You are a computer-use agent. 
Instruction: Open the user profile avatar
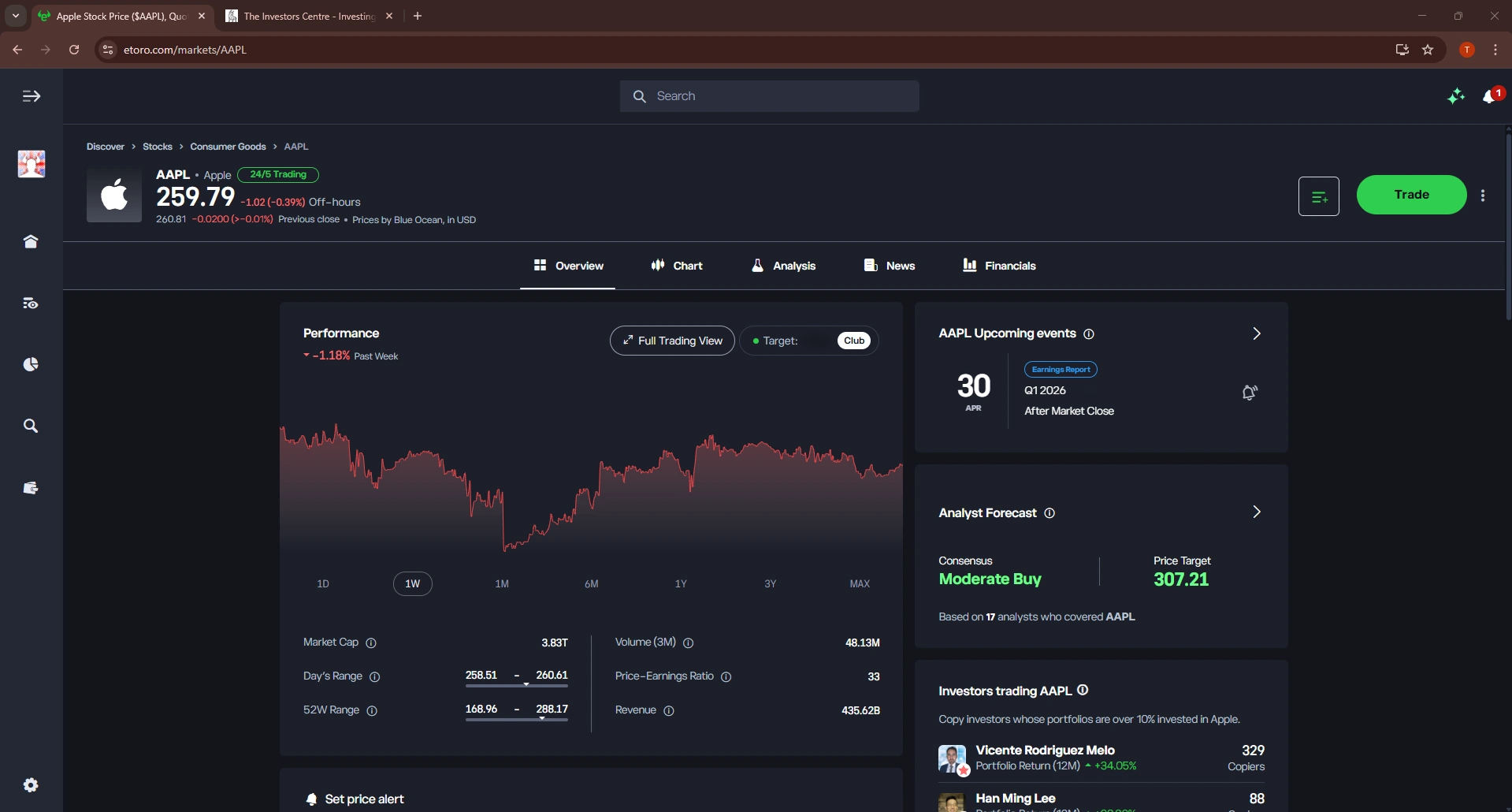pos(32,164)
